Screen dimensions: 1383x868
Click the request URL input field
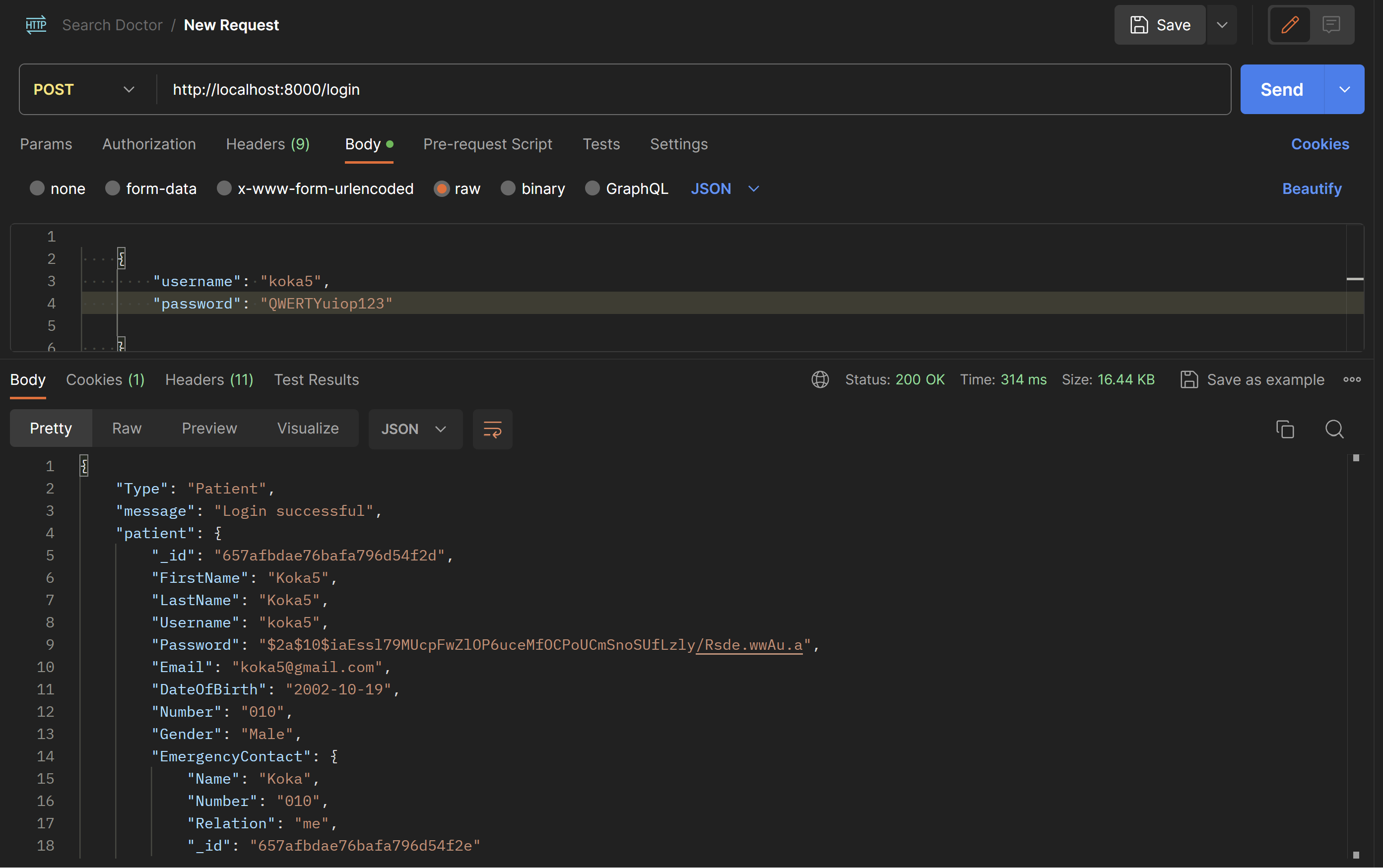(694, 90)
